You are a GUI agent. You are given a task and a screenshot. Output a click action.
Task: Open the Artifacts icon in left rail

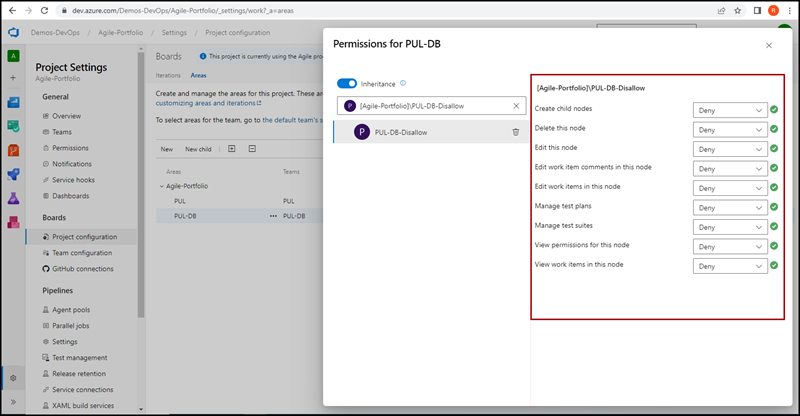(x=13, y=222)
